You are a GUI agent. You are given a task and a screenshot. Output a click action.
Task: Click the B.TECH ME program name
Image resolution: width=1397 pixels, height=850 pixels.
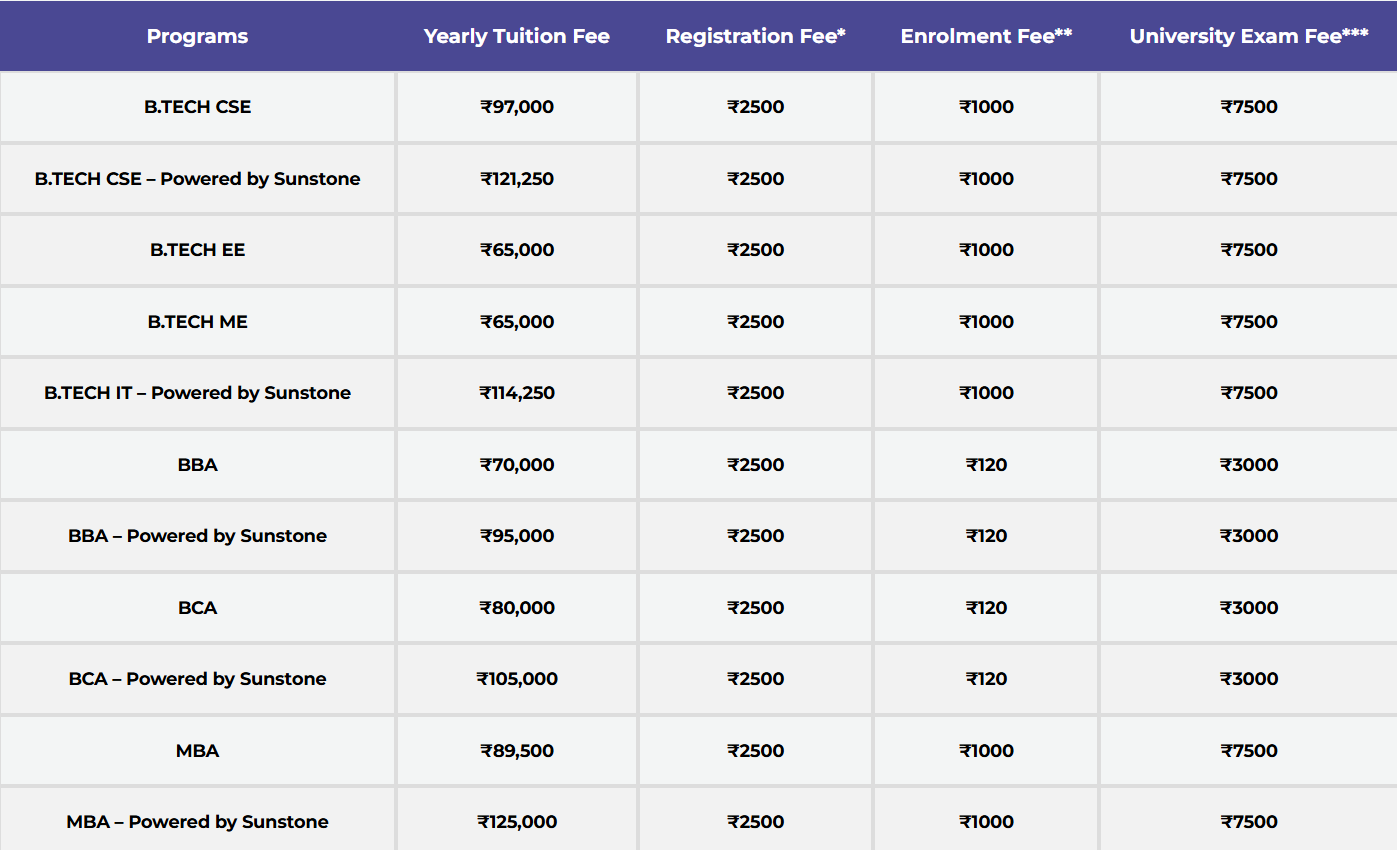197,322
